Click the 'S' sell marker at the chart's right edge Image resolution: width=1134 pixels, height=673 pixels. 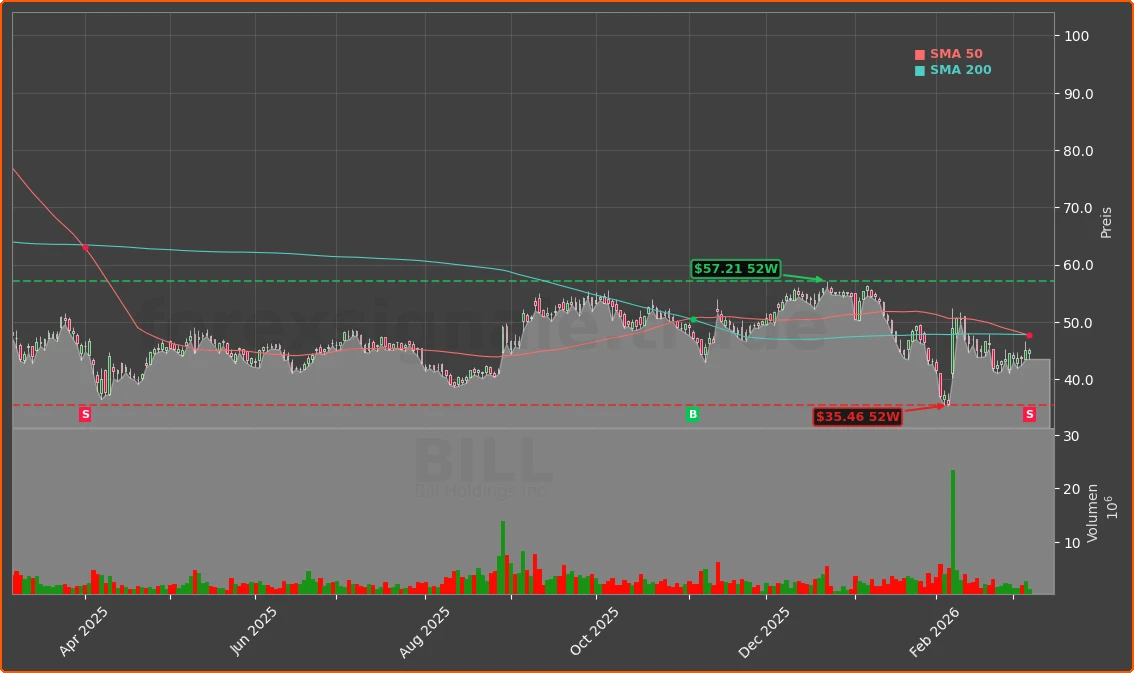pyautogui.click(x=1029, y=414)
